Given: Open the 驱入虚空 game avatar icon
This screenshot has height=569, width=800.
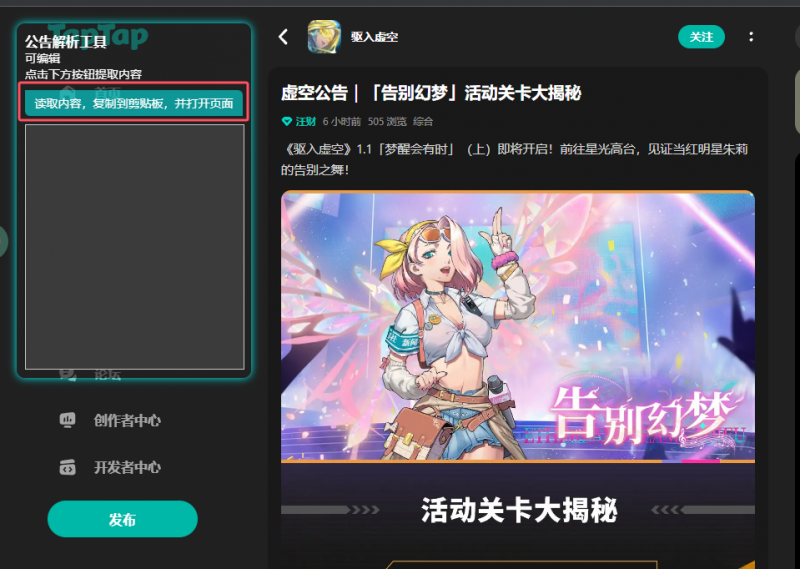Looking at the screenshot, I should (x=324, y=37).
